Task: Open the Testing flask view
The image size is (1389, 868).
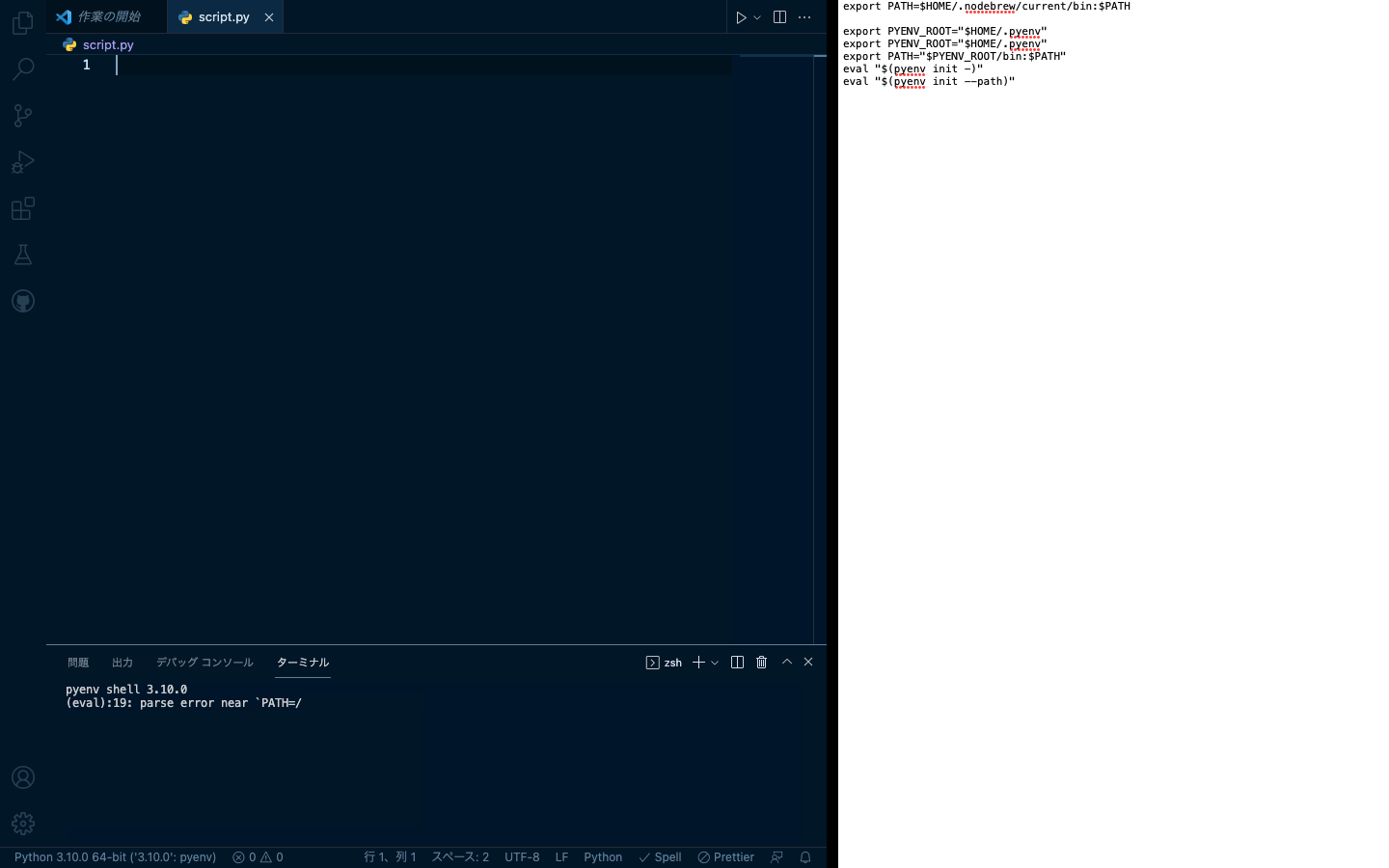Action: point(23,255)
